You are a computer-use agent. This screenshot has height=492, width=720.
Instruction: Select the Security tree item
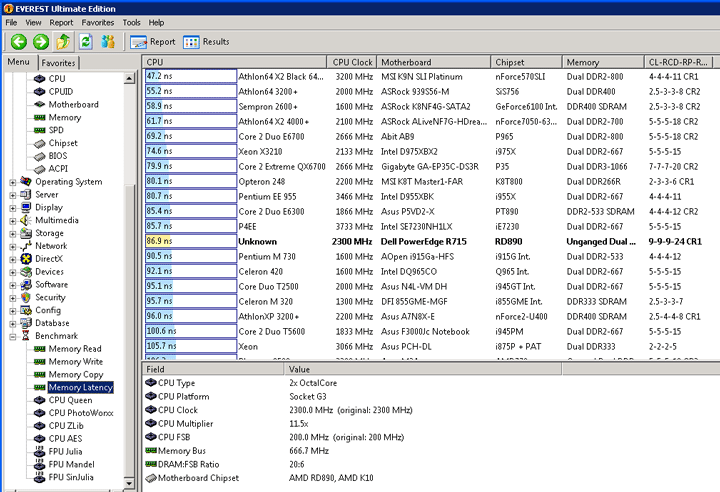tap(51, 297)
